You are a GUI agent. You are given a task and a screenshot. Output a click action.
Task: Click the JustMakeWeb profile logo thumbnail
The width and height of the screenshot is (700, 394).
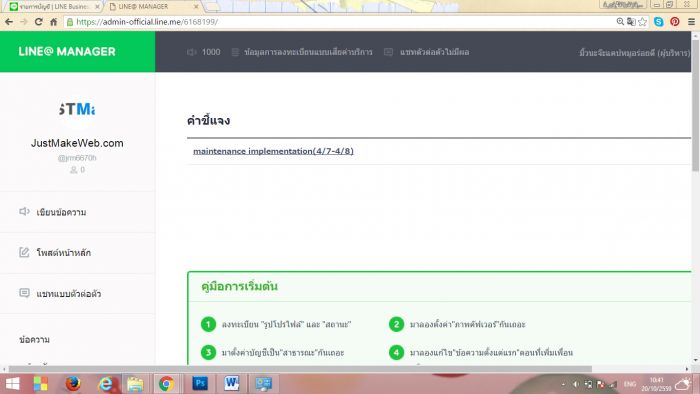tap(77, 109)
